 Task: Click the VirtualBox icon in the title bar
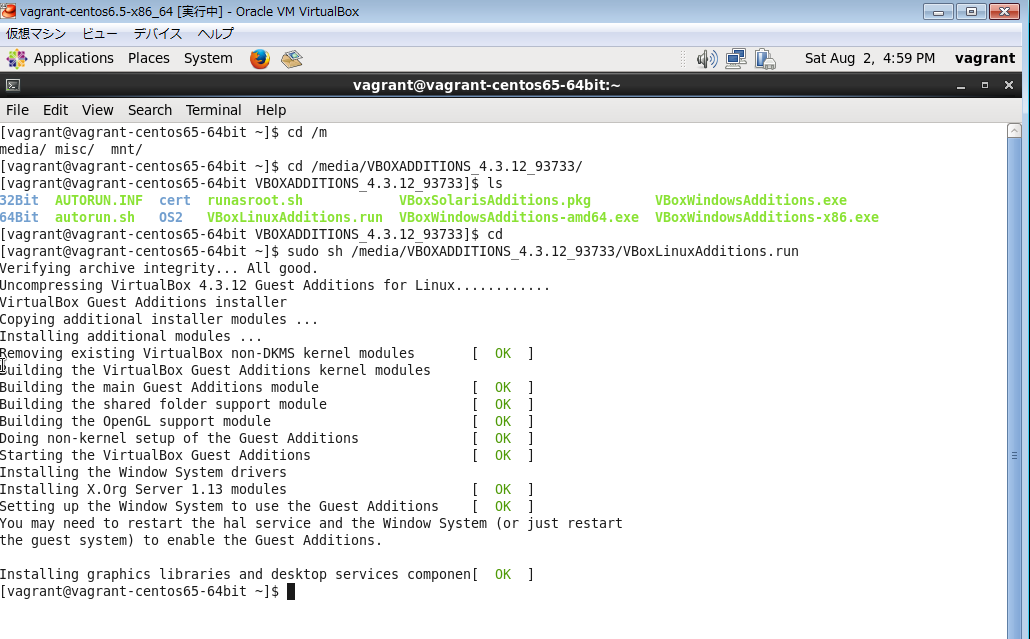coord(8,11)
